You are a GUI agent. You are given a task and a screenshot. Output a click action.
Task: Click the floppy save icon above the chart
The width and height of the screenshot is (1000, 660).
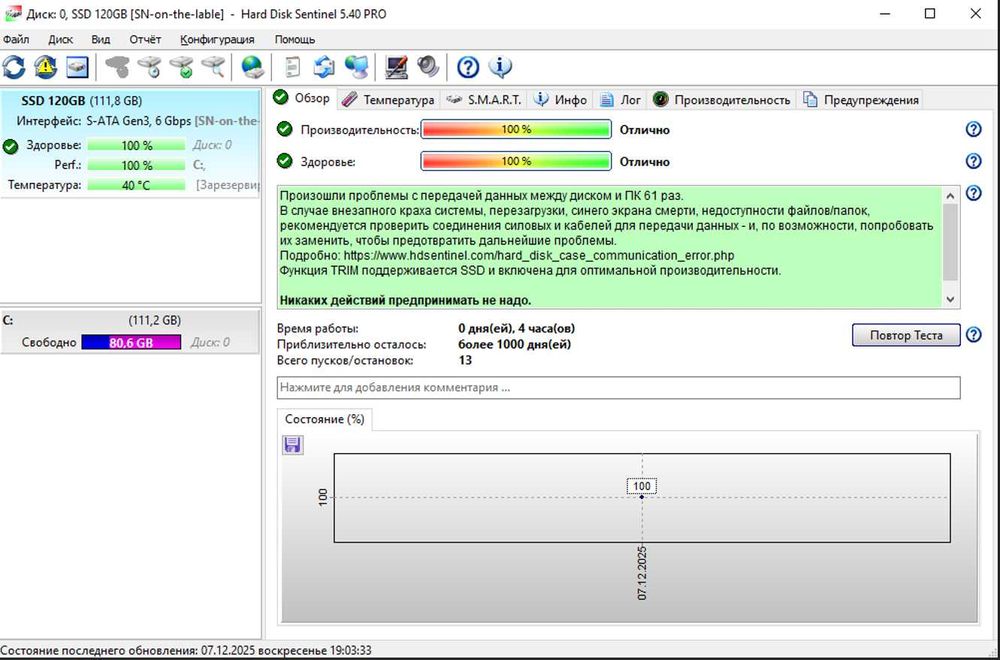(x=293, y=444)
